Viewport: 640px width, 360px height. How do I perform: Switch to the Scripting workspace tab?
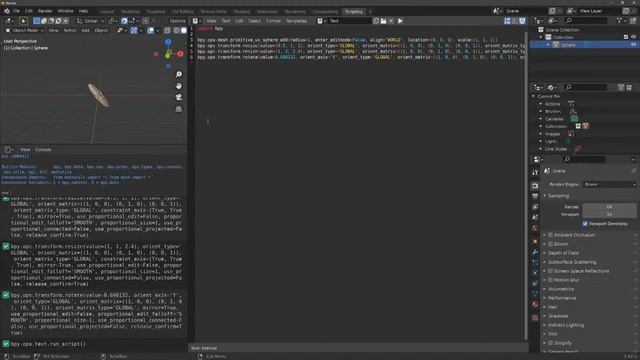click(353, 11)
